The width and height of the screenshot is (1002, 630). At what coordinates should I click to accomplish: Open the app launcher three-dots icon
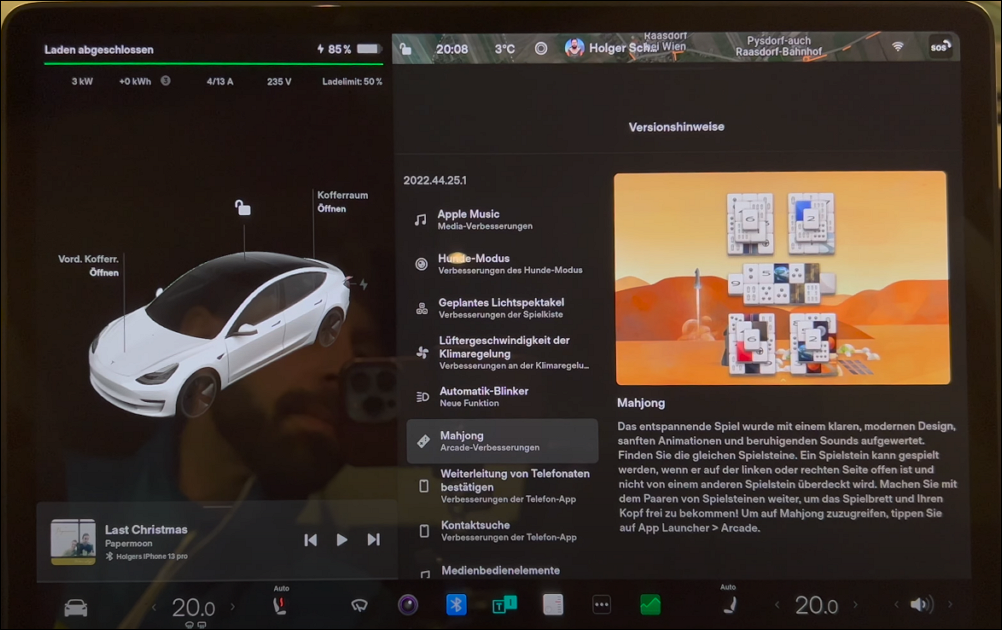click(601, 604)
